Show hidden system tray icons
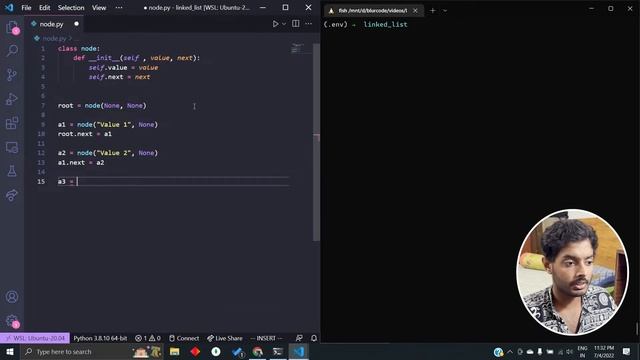Screen dimensions: 640x360 pyautogui.click(x=510, y=351)
